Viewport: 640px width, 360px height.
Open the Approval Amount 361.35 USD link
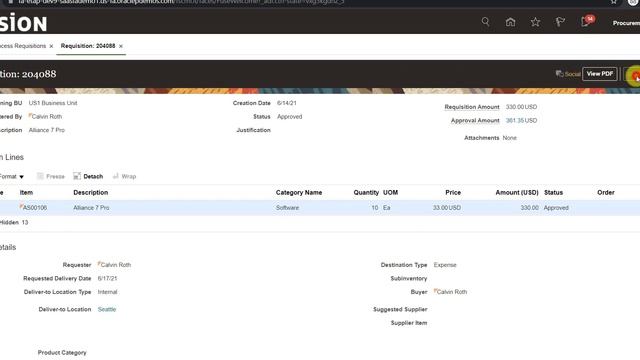[x=521, y=120]
